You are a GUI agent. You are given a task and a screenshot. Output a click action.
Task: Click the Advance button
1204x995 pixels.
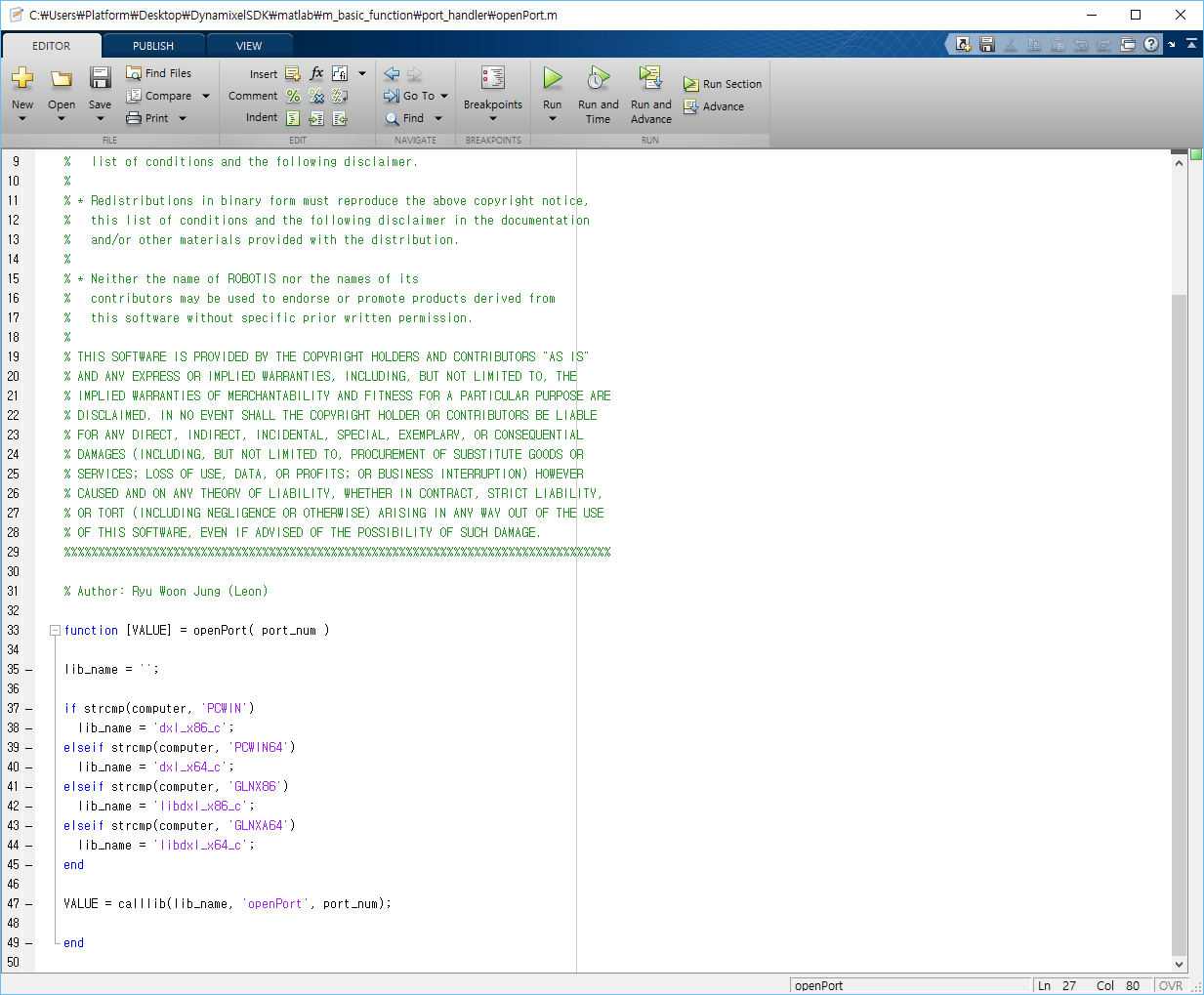point(714,106)
